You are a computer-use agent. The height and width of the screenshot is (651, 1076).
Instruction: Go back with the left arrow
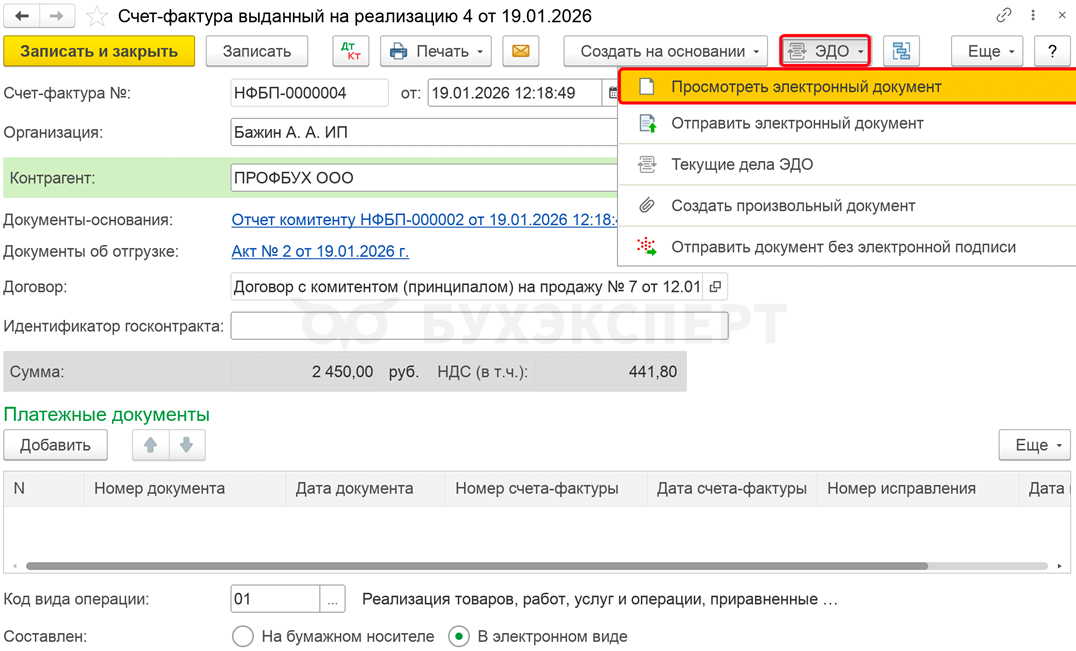point(21,15)
